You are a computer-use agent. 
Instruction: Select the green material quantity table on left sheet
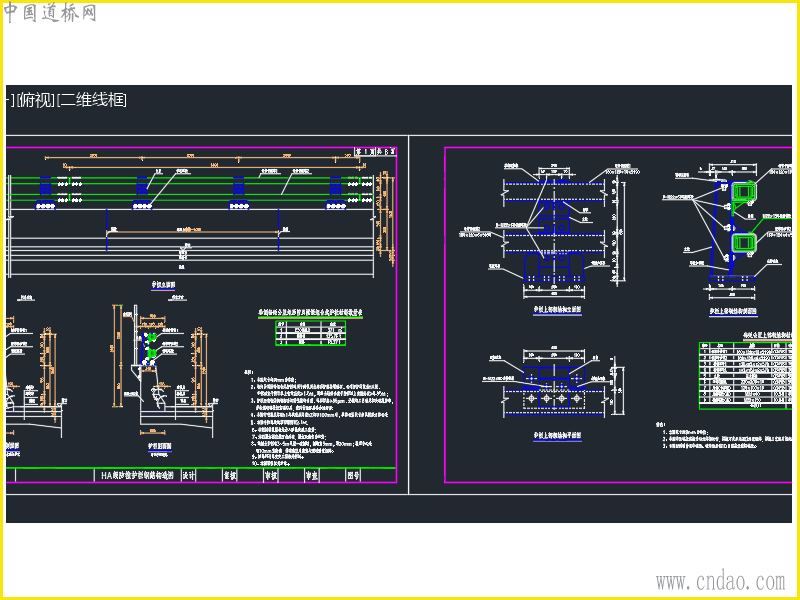(310, 333)
